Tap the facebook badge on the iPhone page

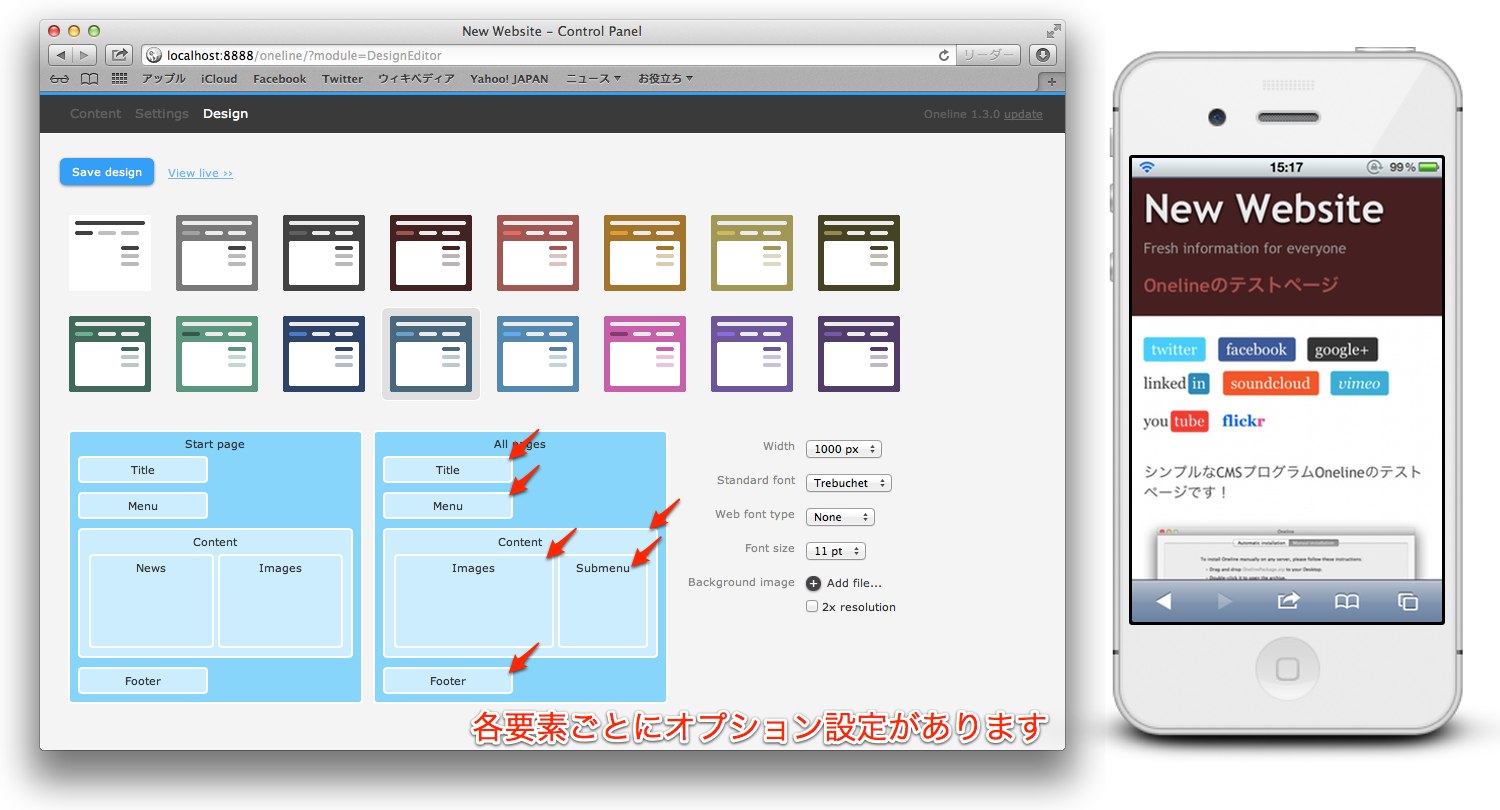click(x=1256, y=349)
